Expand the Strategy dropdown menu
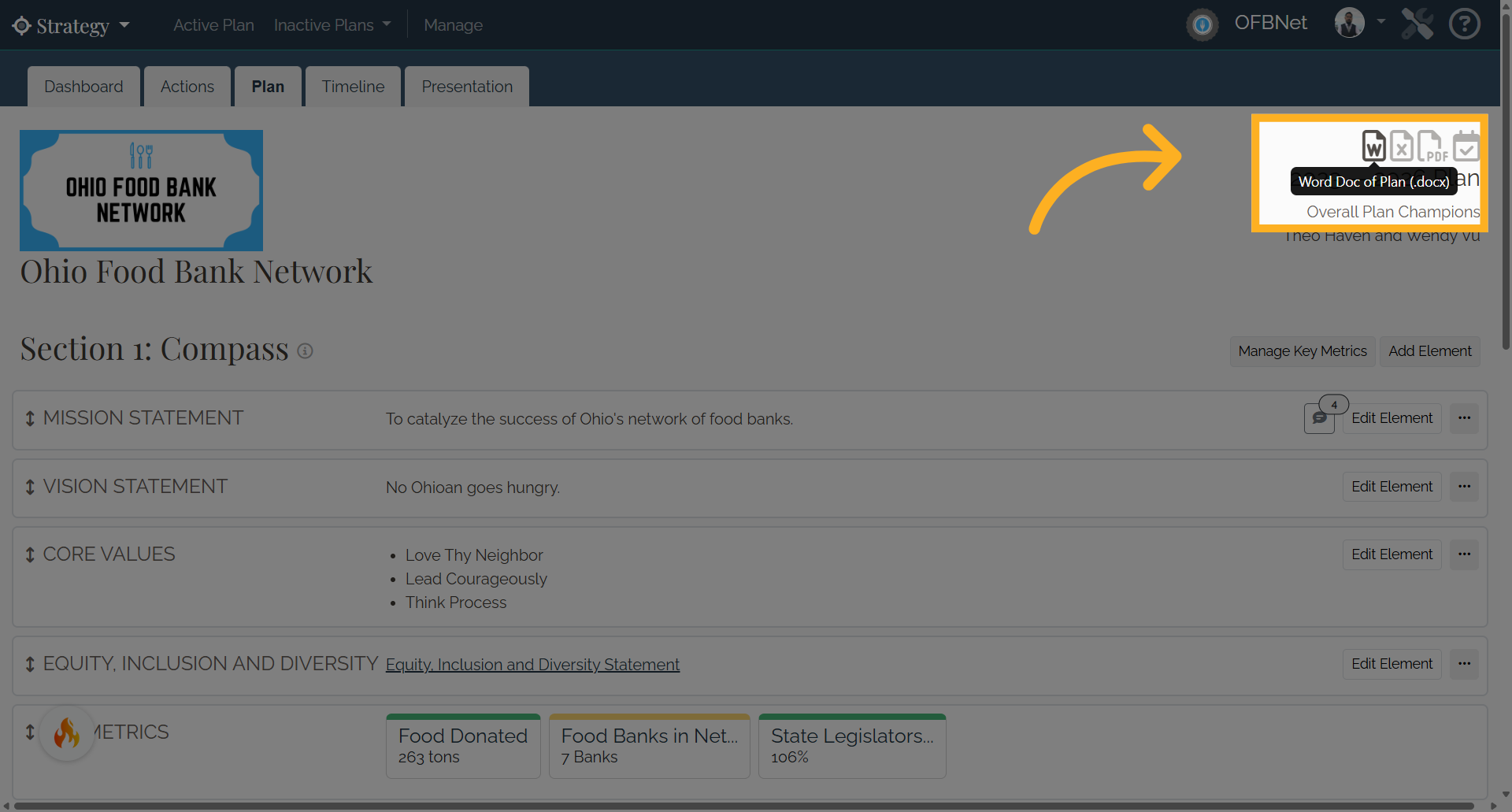Viewport: 1512px width, 812px height. (124, 25)
